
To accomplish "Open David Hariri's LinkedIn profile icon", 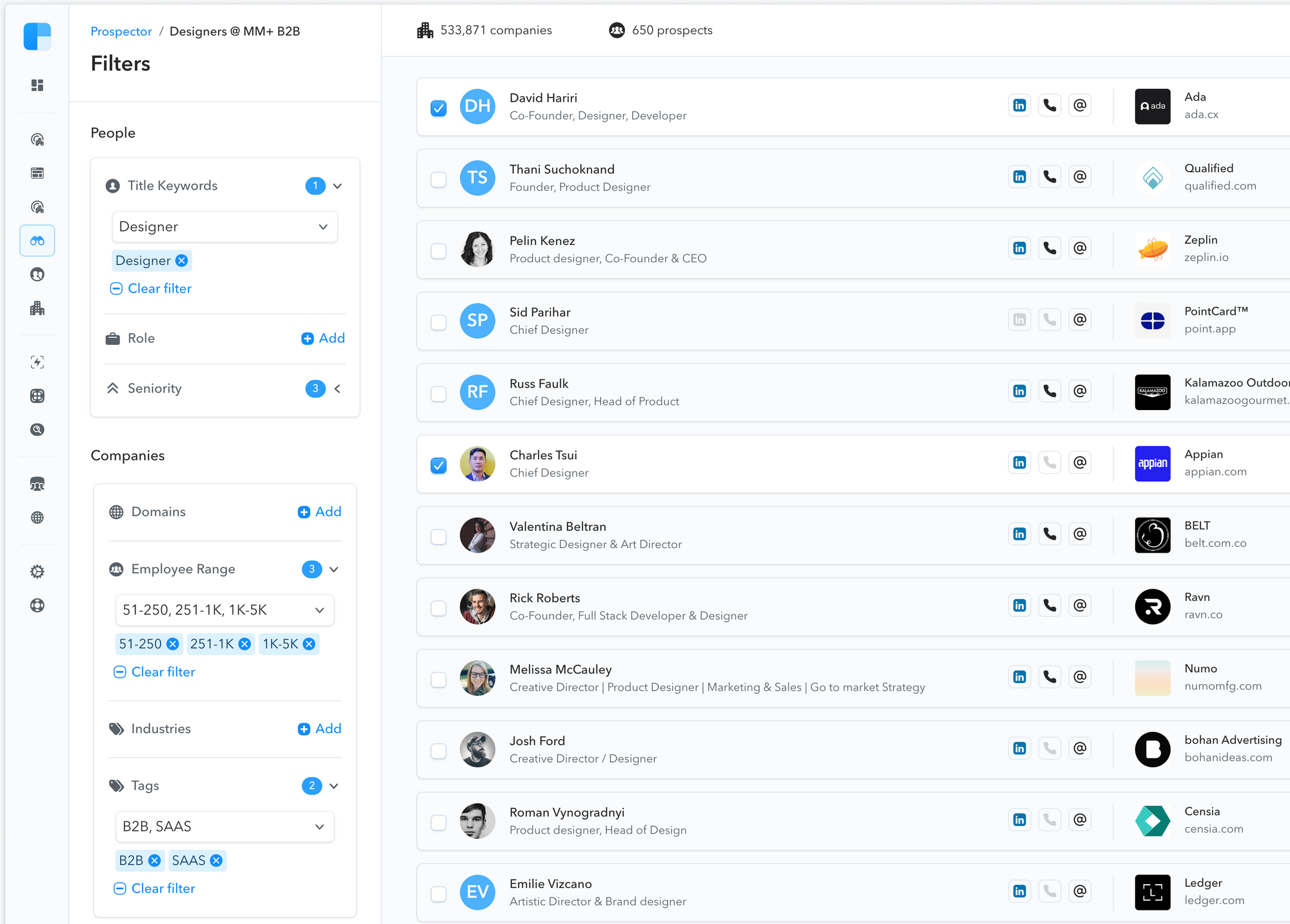I will 1020,105.
